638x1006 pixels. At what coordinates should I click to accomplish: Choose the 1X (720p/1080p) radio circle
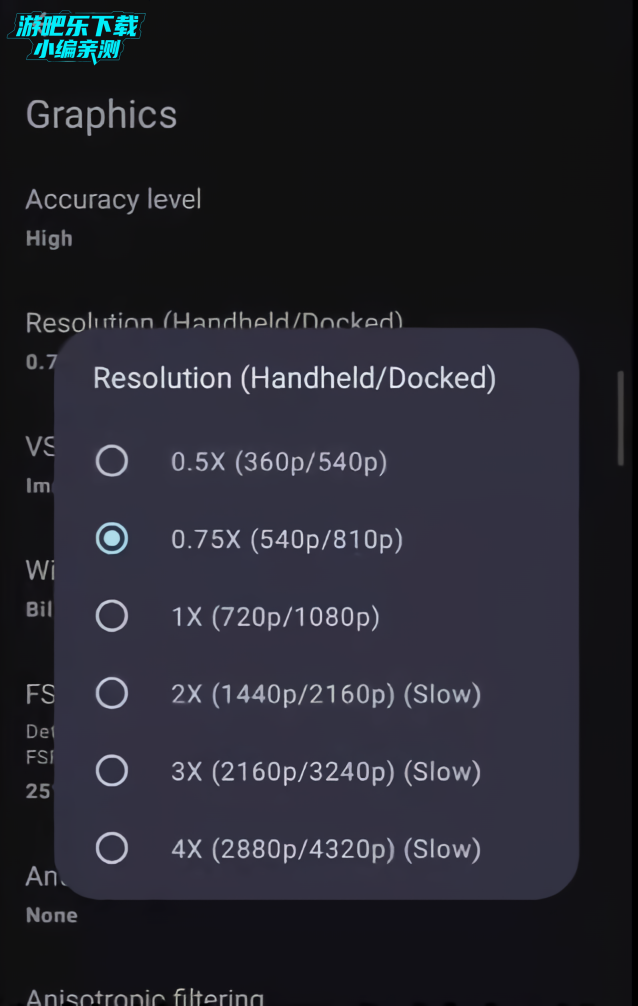[112, 616]
